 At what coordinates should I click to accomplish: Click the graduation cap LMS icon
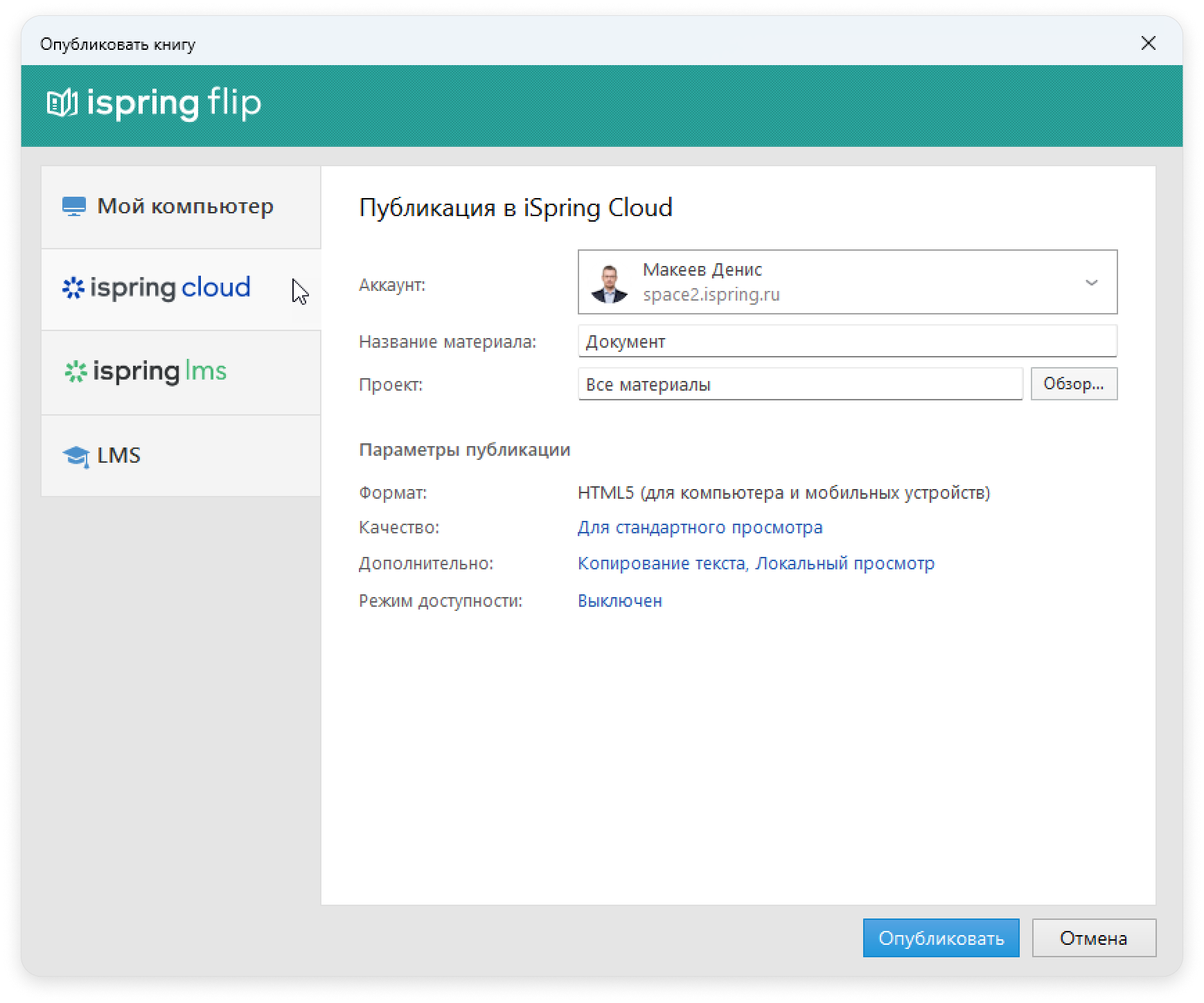(x=76, y=456)
